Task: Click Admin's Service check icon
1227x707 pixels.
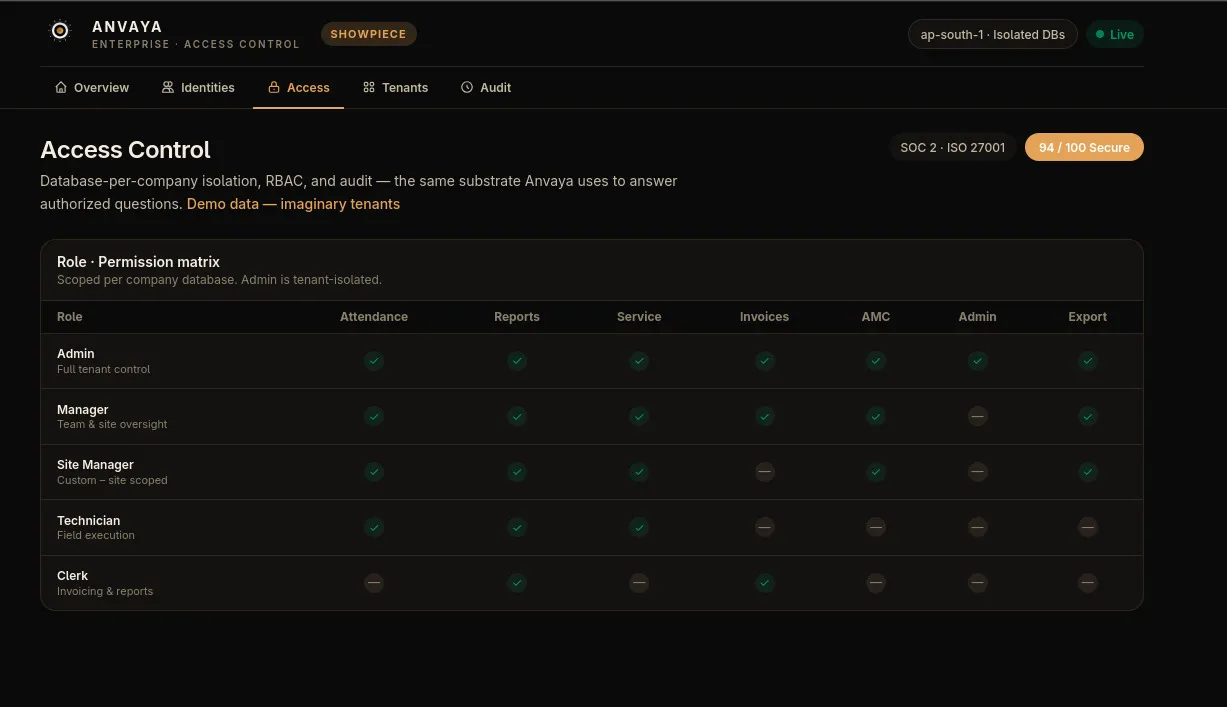Action: click(x=639, y=361)
